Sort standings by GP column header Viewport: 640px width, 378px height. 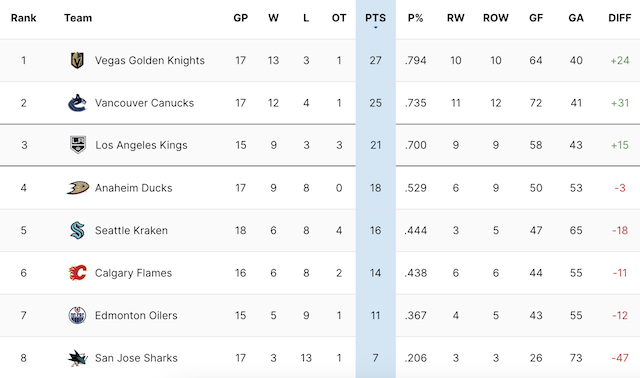240,18
